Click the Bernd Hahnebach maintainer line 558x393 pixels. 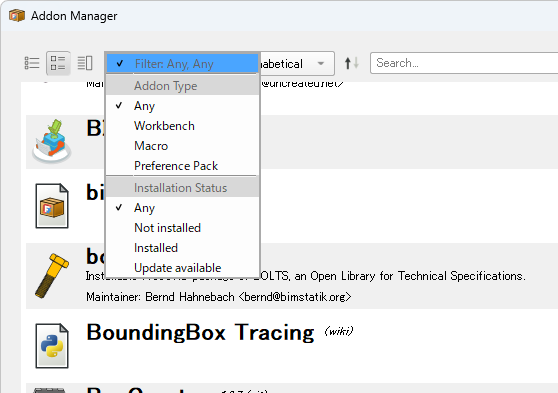pyautogui.click(x=219, y=297)
